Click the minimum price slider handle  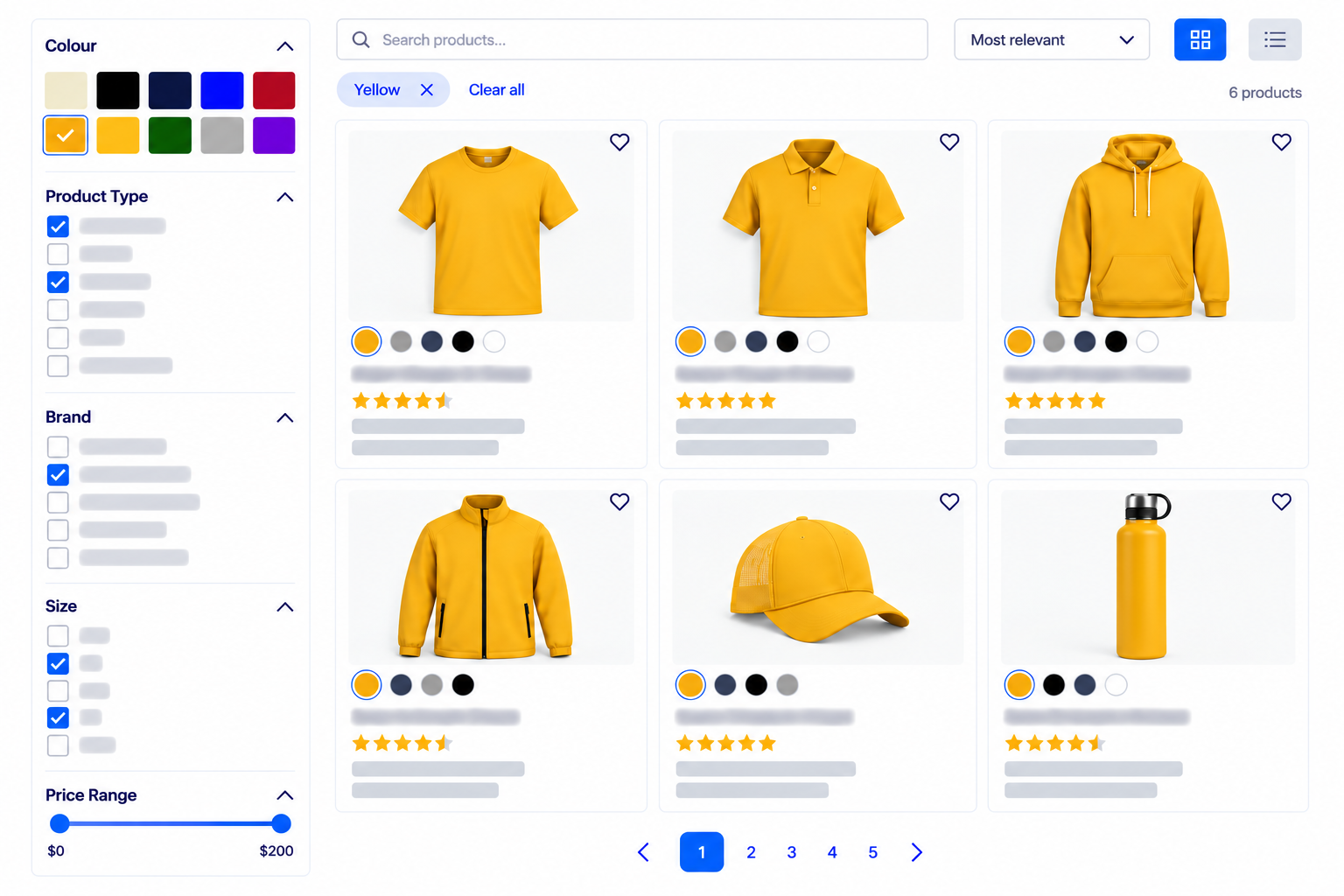click(x=59, y=823)
